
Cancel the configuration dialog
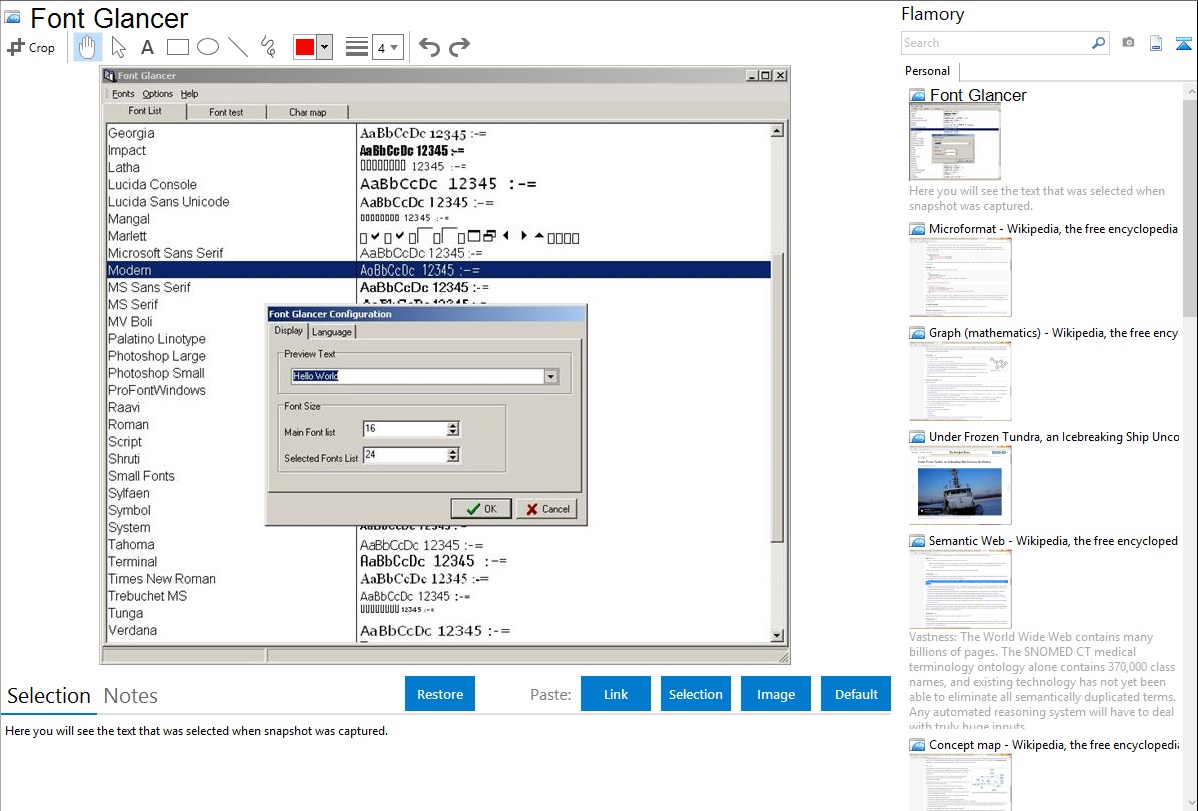click(547, 509)
